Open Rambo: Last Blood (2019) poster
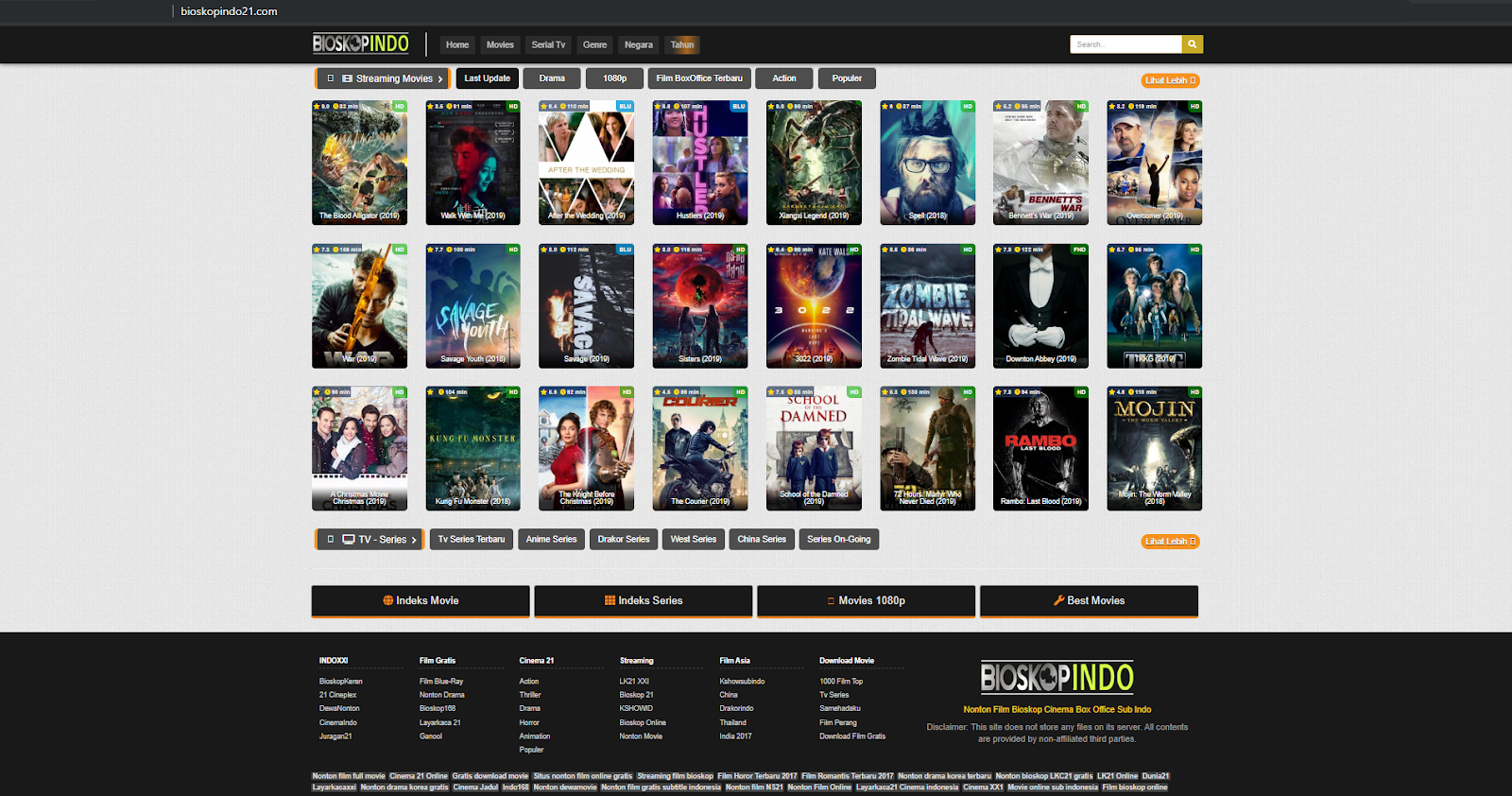The width and height of the screenshot is (1512, 796). 1041,448
